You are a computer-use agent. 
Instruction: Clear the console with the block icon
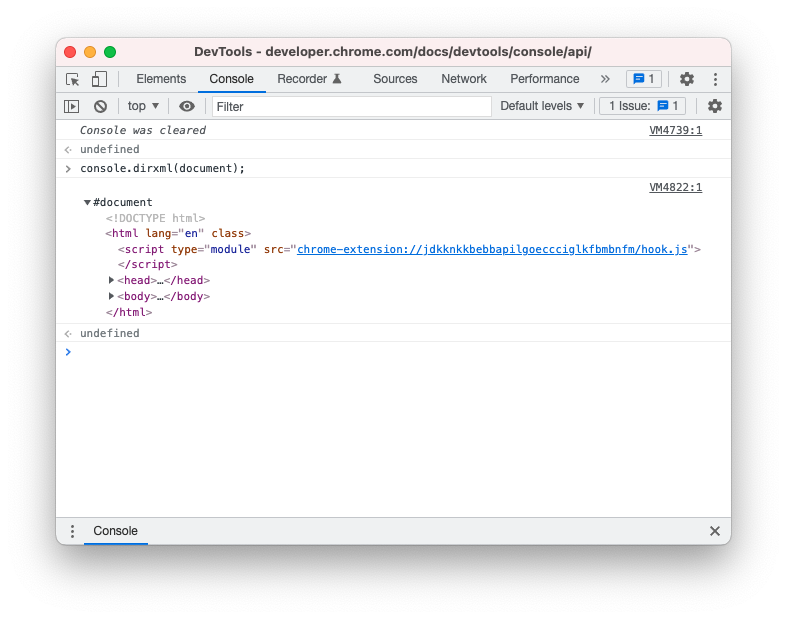(100, 106)
